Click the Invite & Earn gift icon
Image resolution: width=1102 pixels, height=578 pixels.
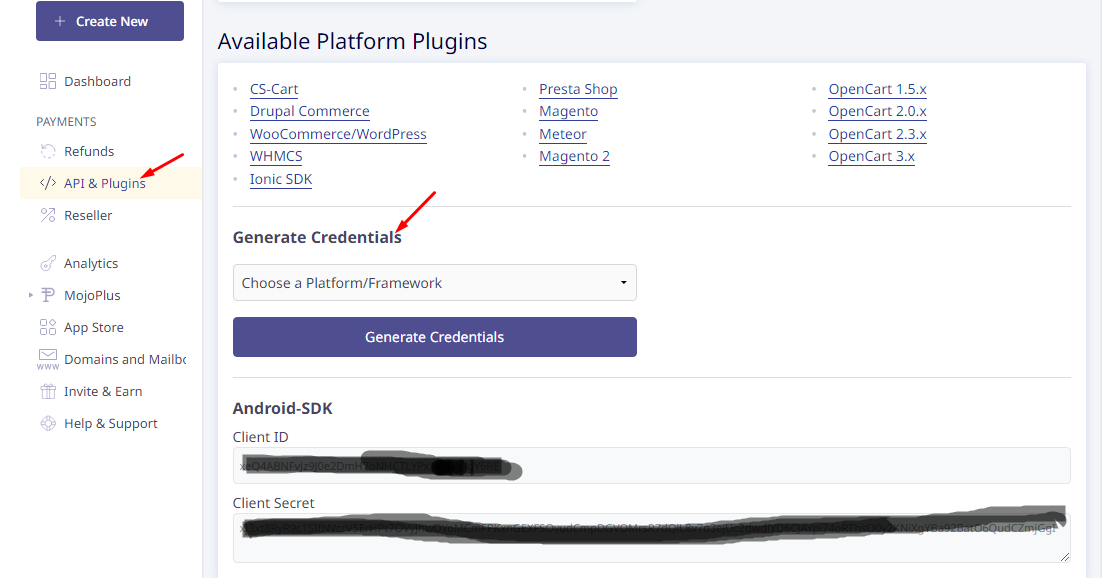47,391
